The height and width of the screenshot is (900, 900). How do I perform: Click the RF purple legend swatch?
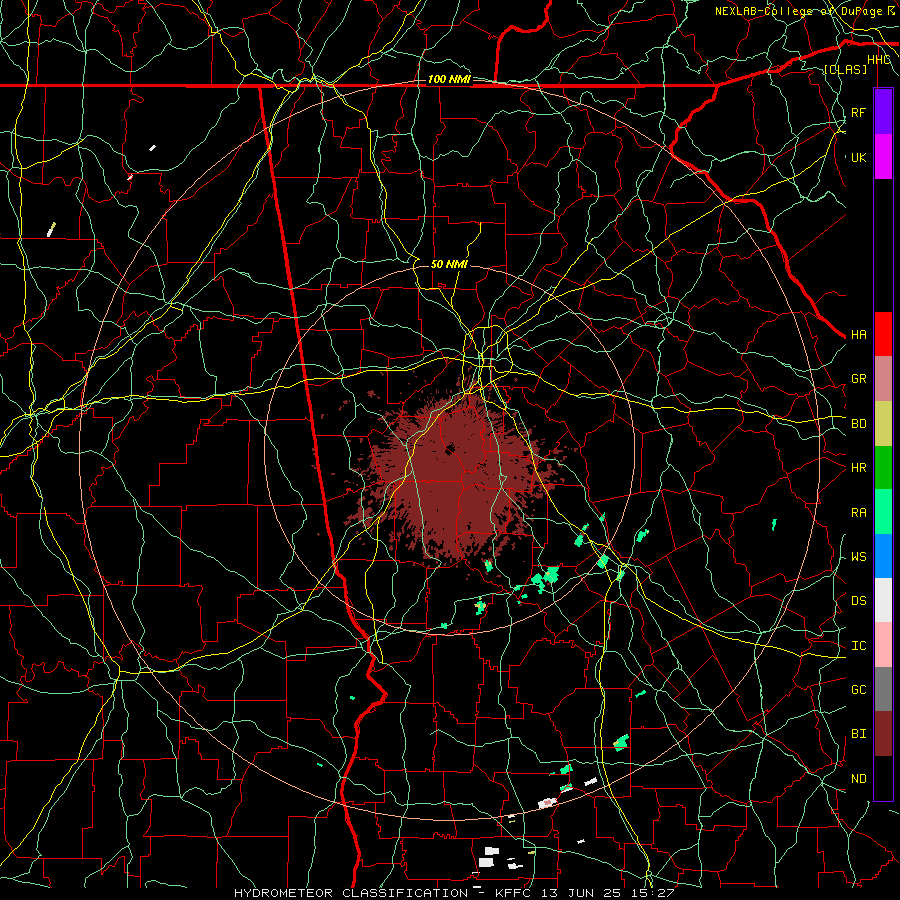pos(883,112)
